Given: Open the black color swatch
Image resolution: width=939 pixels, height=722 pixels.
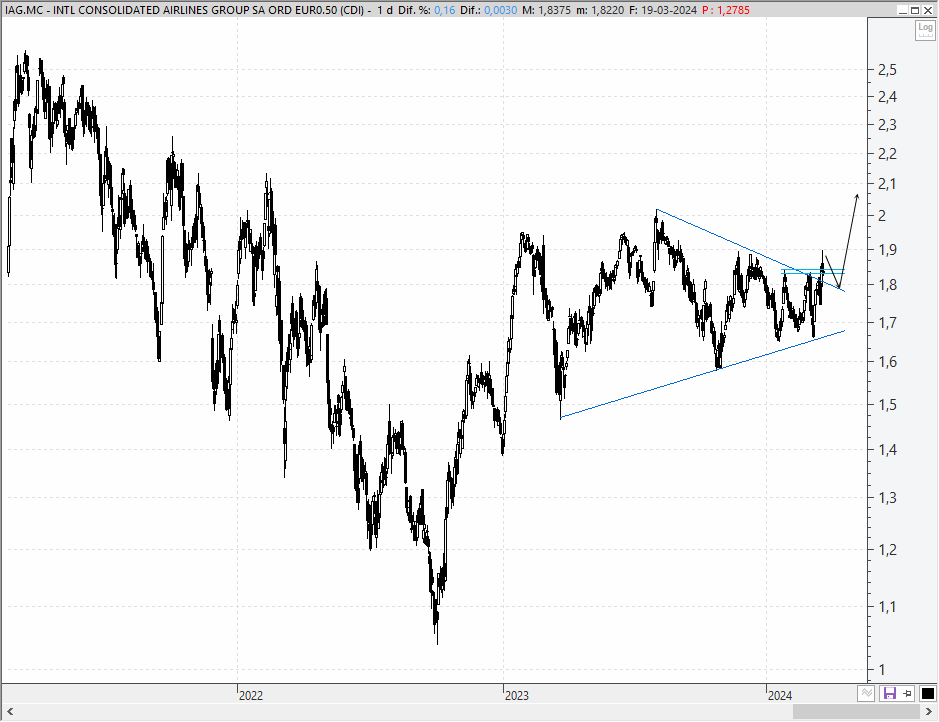Looking at the screenshot, I should click(x=928, y=694).
